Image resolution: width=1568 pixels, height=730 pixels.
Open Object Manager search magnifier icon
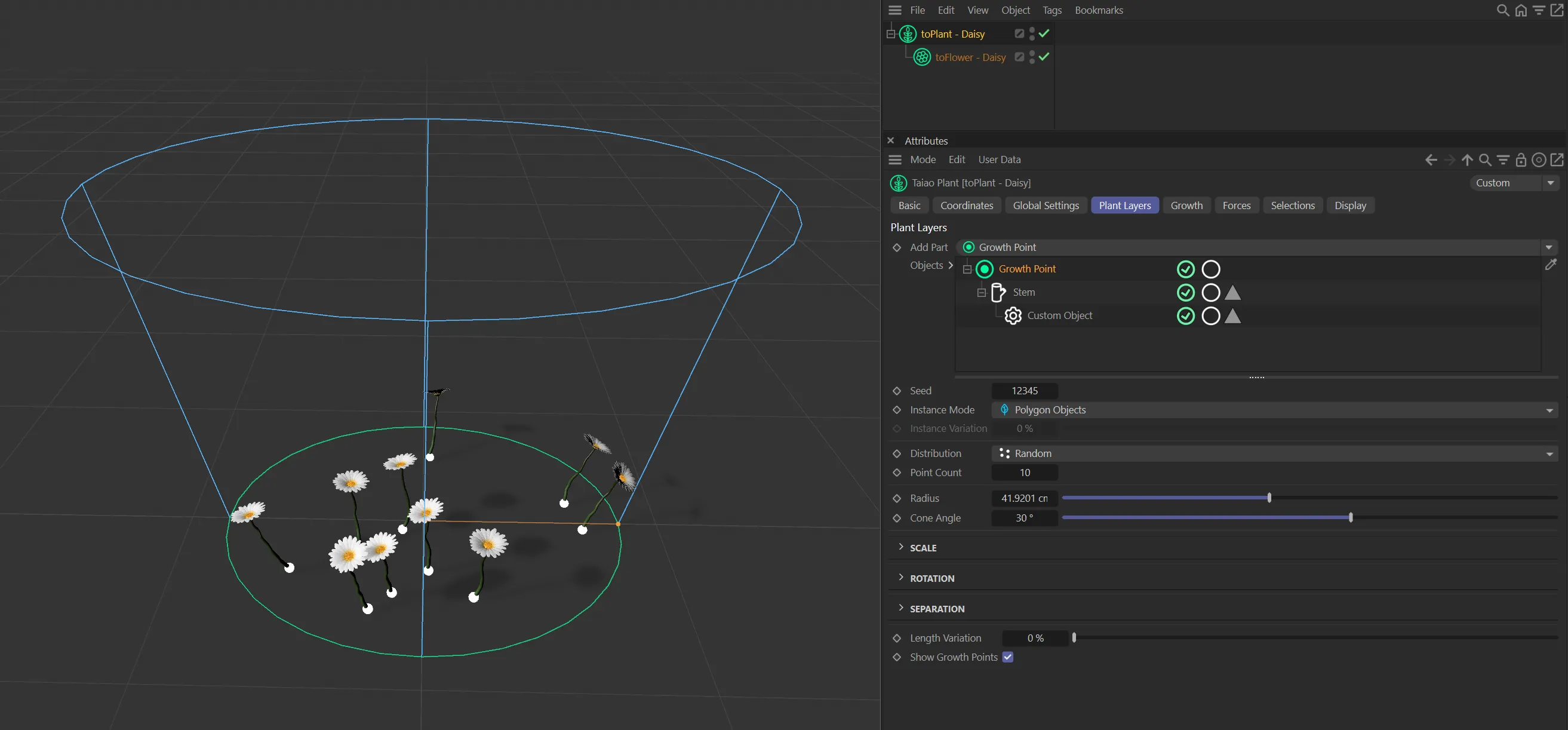(x=1502, y=10)
